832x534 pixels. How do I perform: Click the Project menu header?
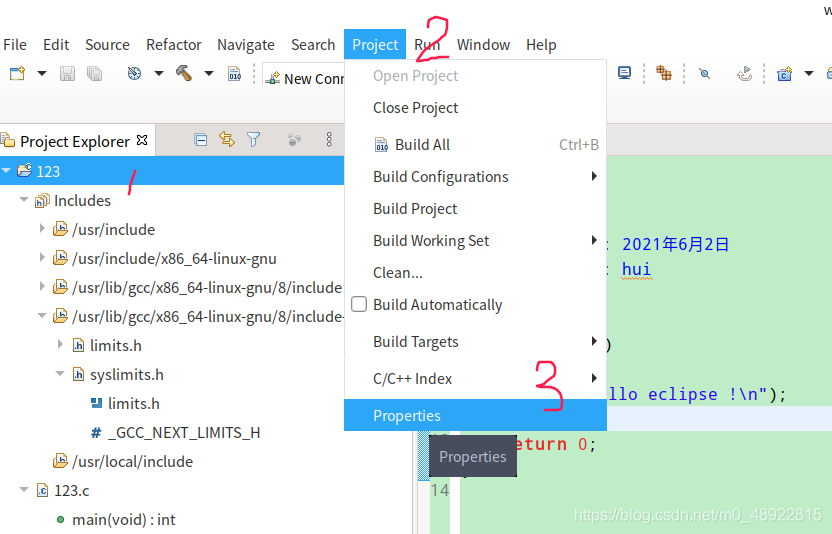[x=375, y=45]
